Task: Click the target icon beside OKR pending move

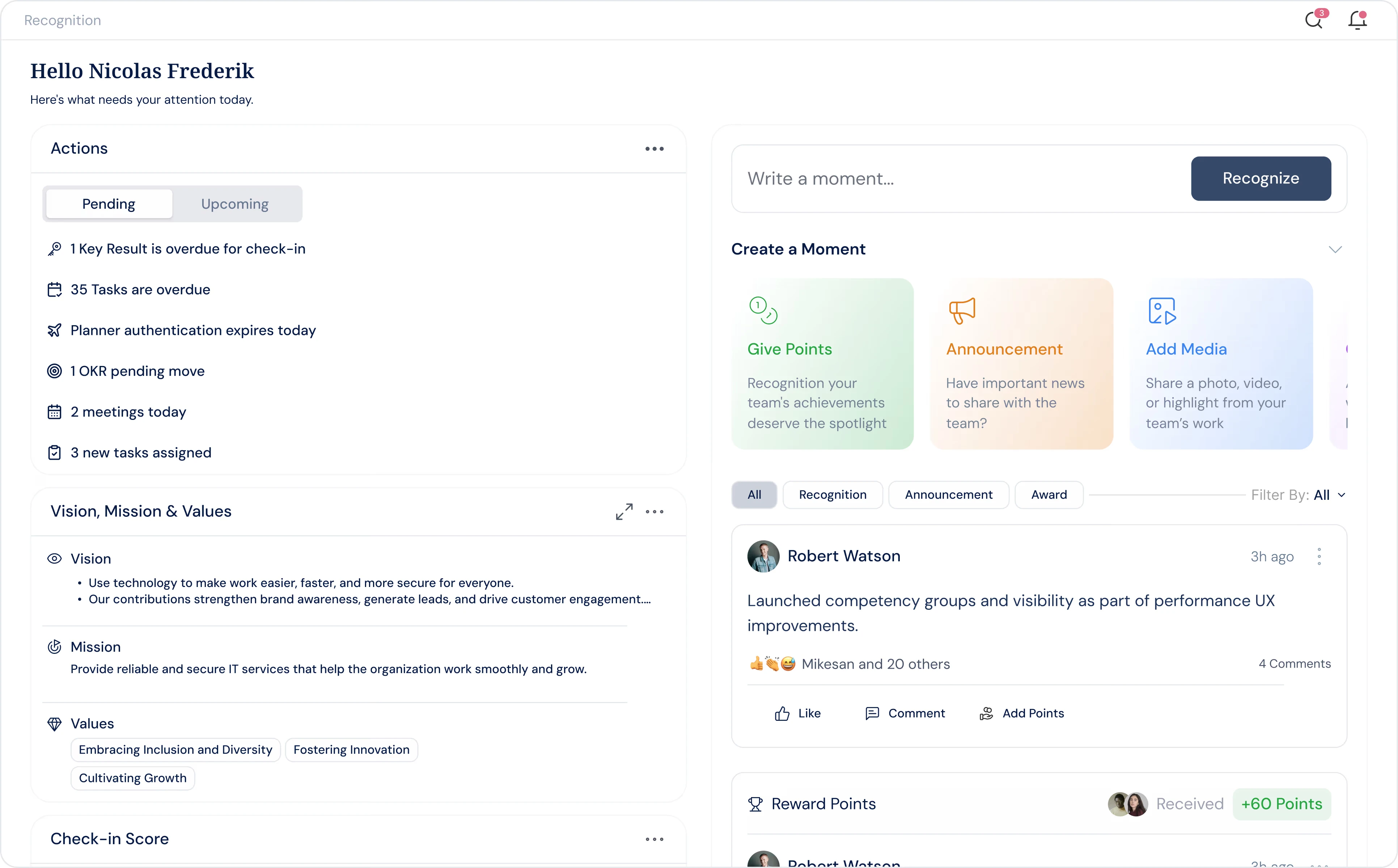Action: pyautogui.click(x=55, y=371)
